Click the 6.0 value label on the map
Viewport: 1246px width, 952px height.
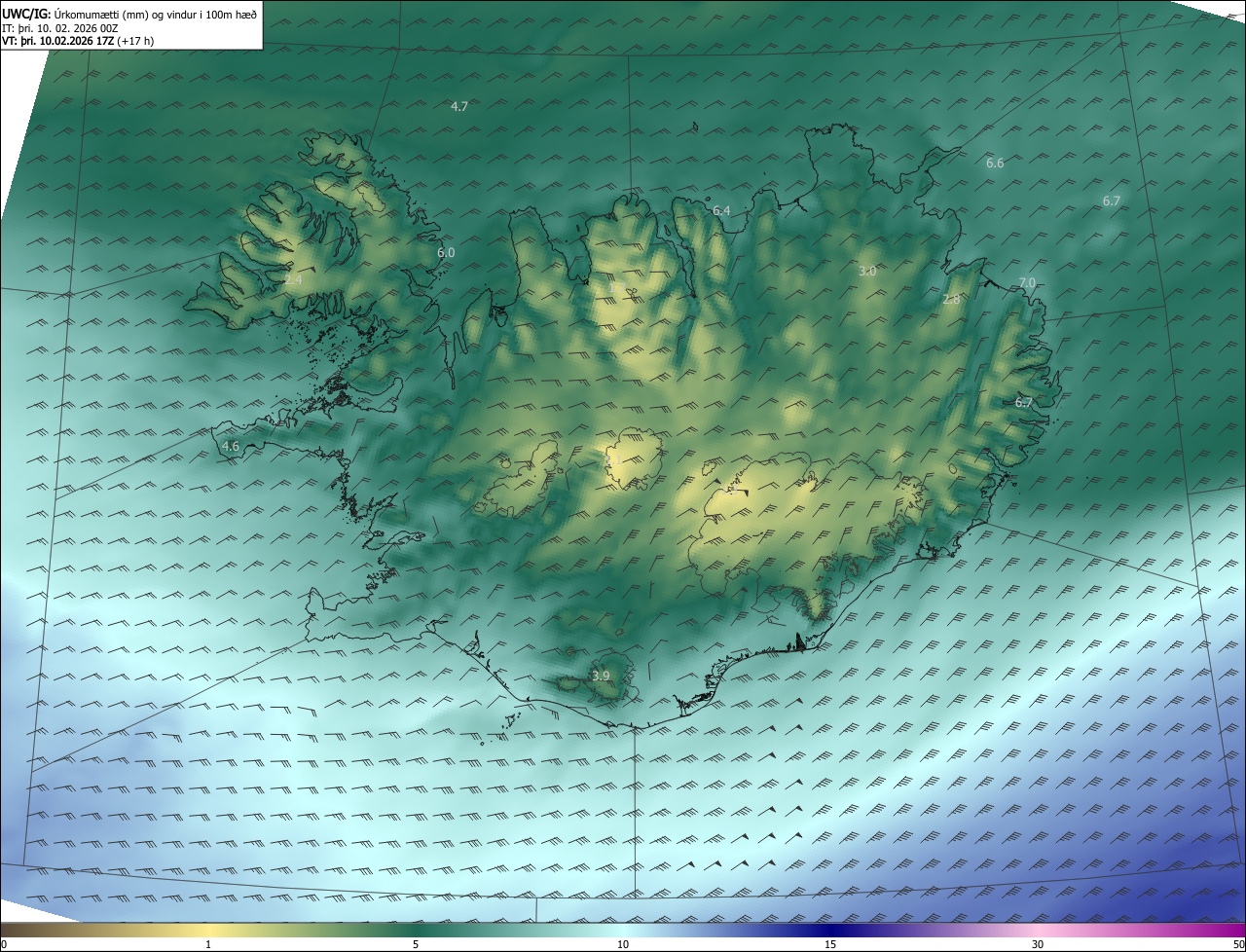pos(446,252)
